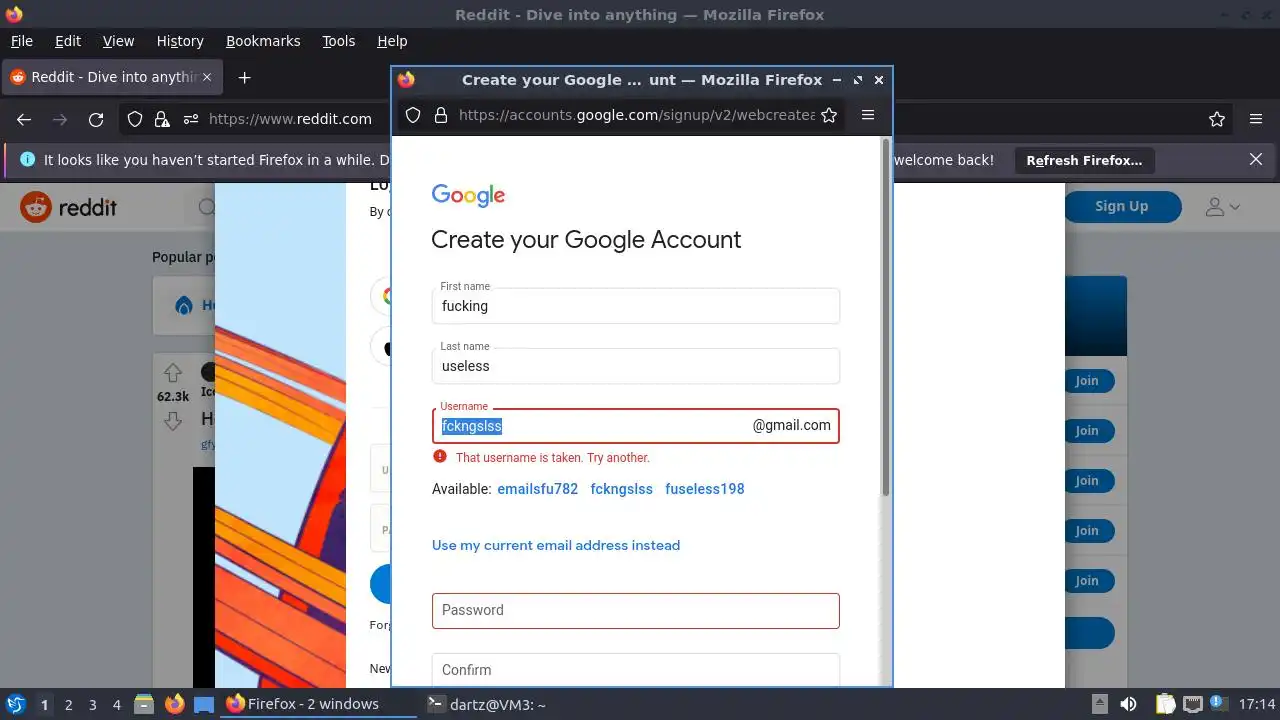The image size is (1280, 720).
Task: Close the Reddit tab
Action: click(x=207, y=77)
